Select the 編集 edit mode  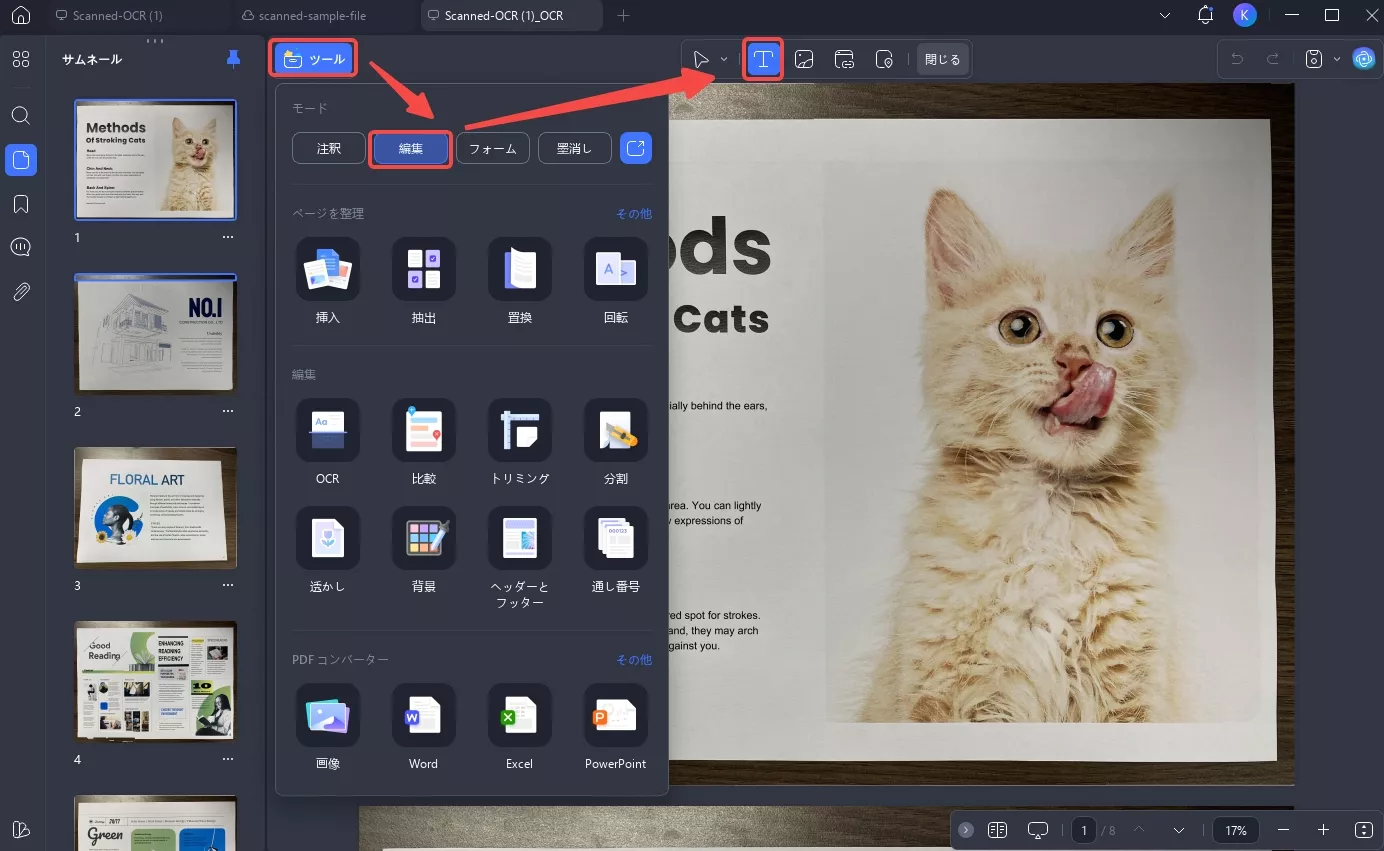pos(410,148)
